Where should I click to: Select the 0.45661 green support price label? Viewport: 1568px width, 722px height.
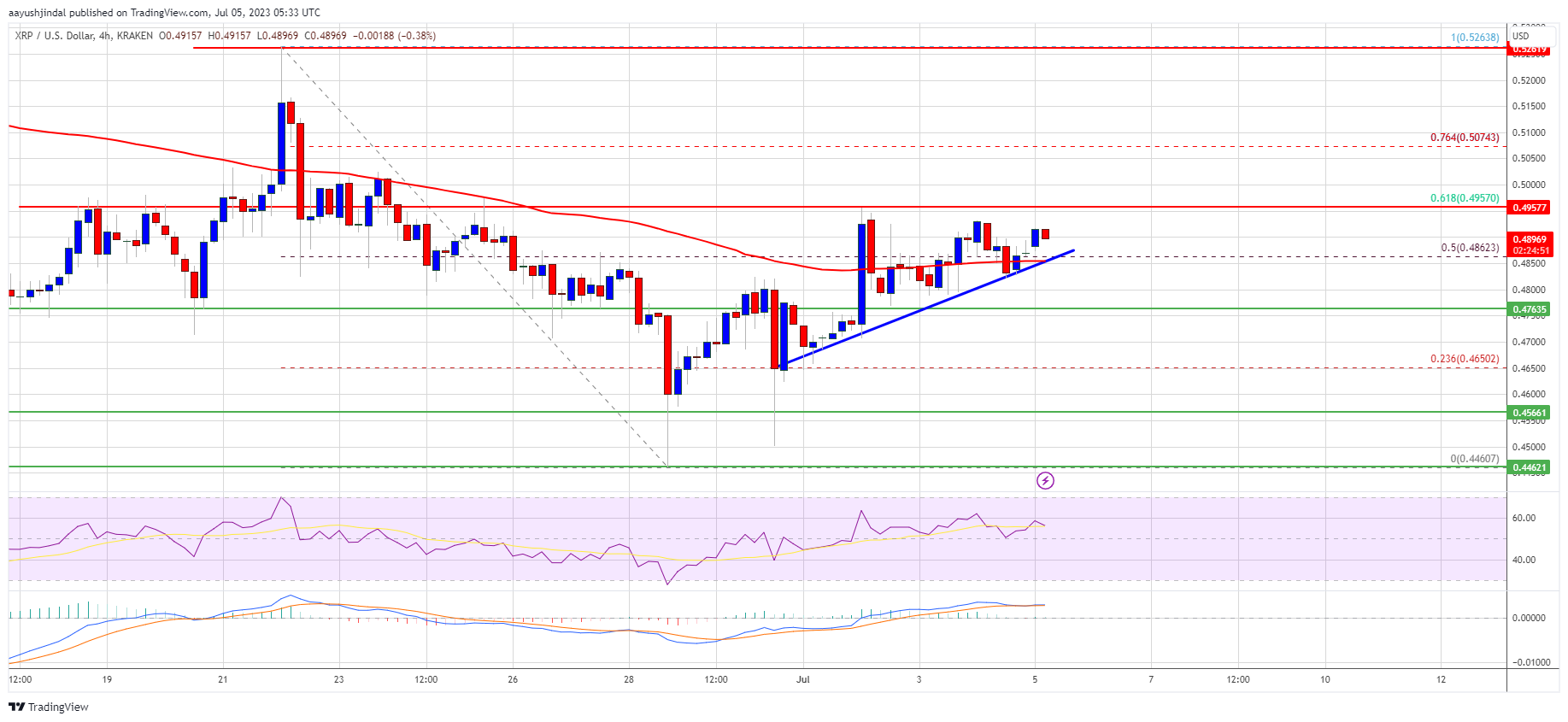point(1530,413)
